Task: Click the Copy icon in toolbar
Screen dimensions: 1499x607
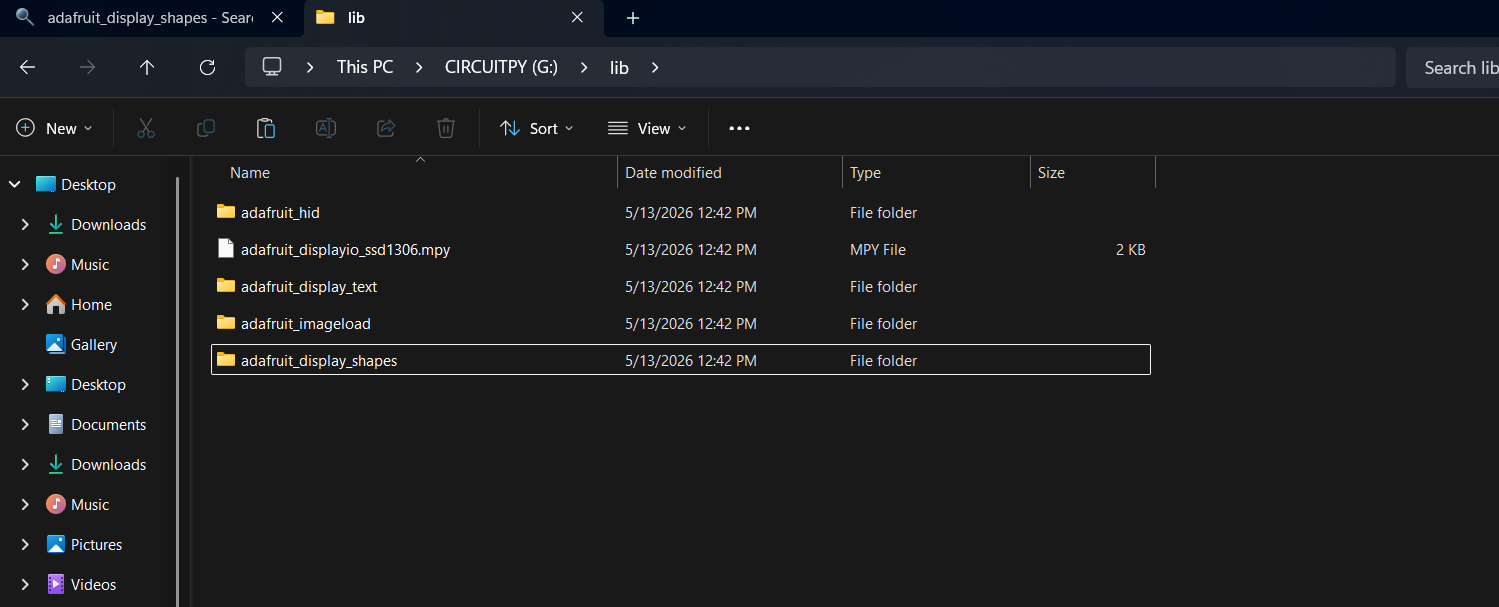Action: coord(206,128)
